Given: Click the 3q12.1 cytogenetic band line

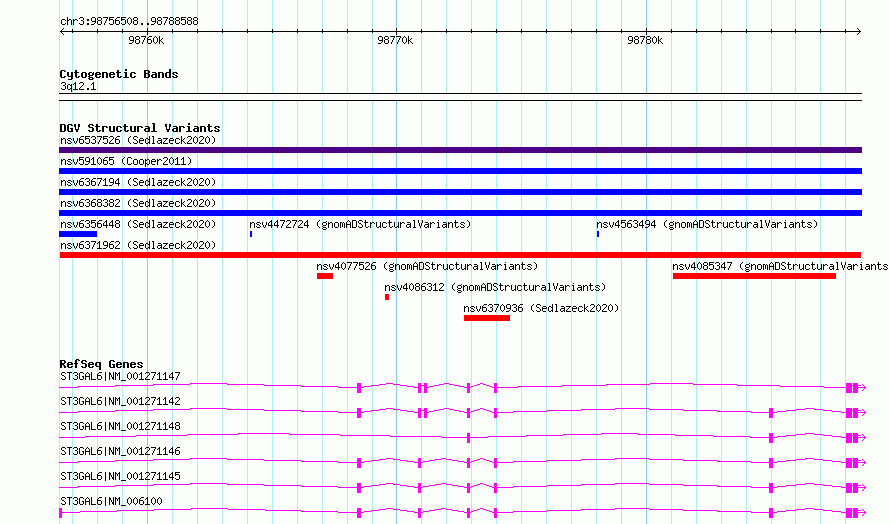Looking at the screenshot, I should [460, 97].
